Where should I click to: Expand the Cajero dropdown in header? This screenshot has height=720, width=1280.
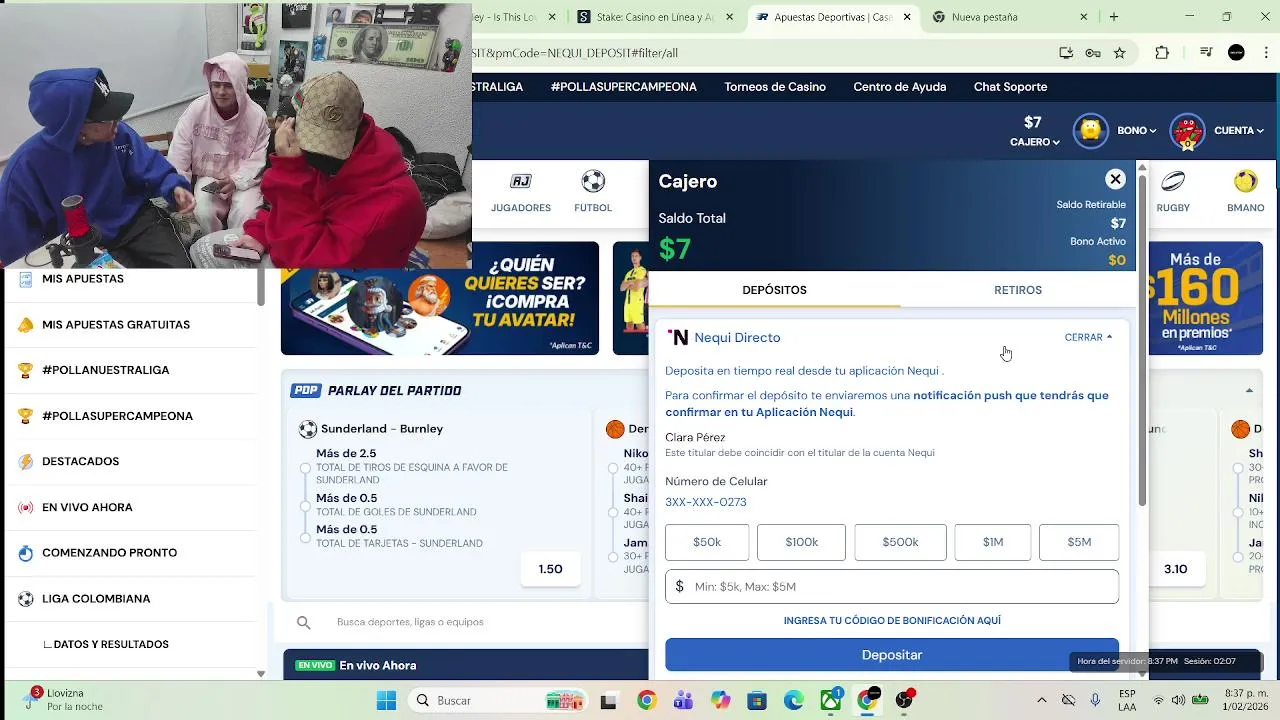[1034, 142]
